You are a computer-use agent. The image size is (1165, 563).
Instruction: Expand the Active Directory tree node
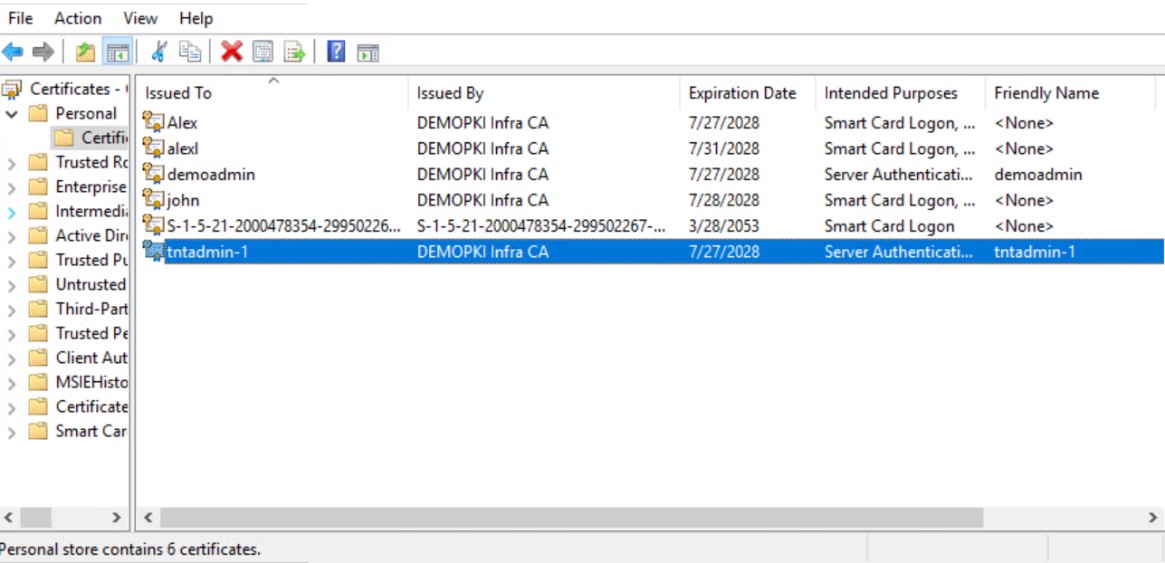[11, 237]
